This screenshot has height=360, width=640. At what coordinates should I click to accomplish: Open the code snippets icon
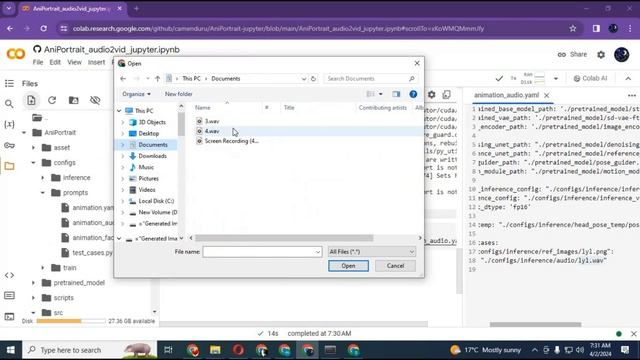pyautogui.click(x=9, y=276)
